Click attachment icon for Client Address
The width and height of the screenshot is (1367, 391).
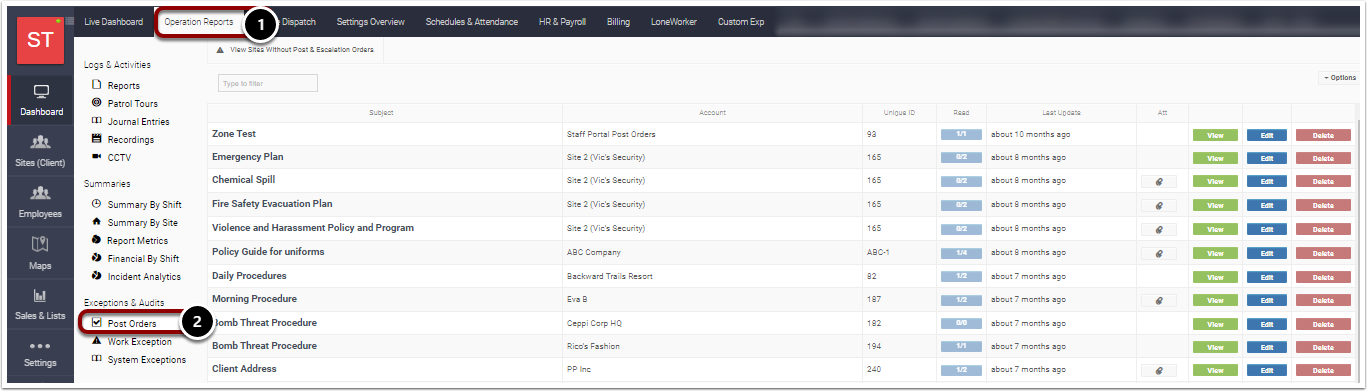(x=1159, y=370)
